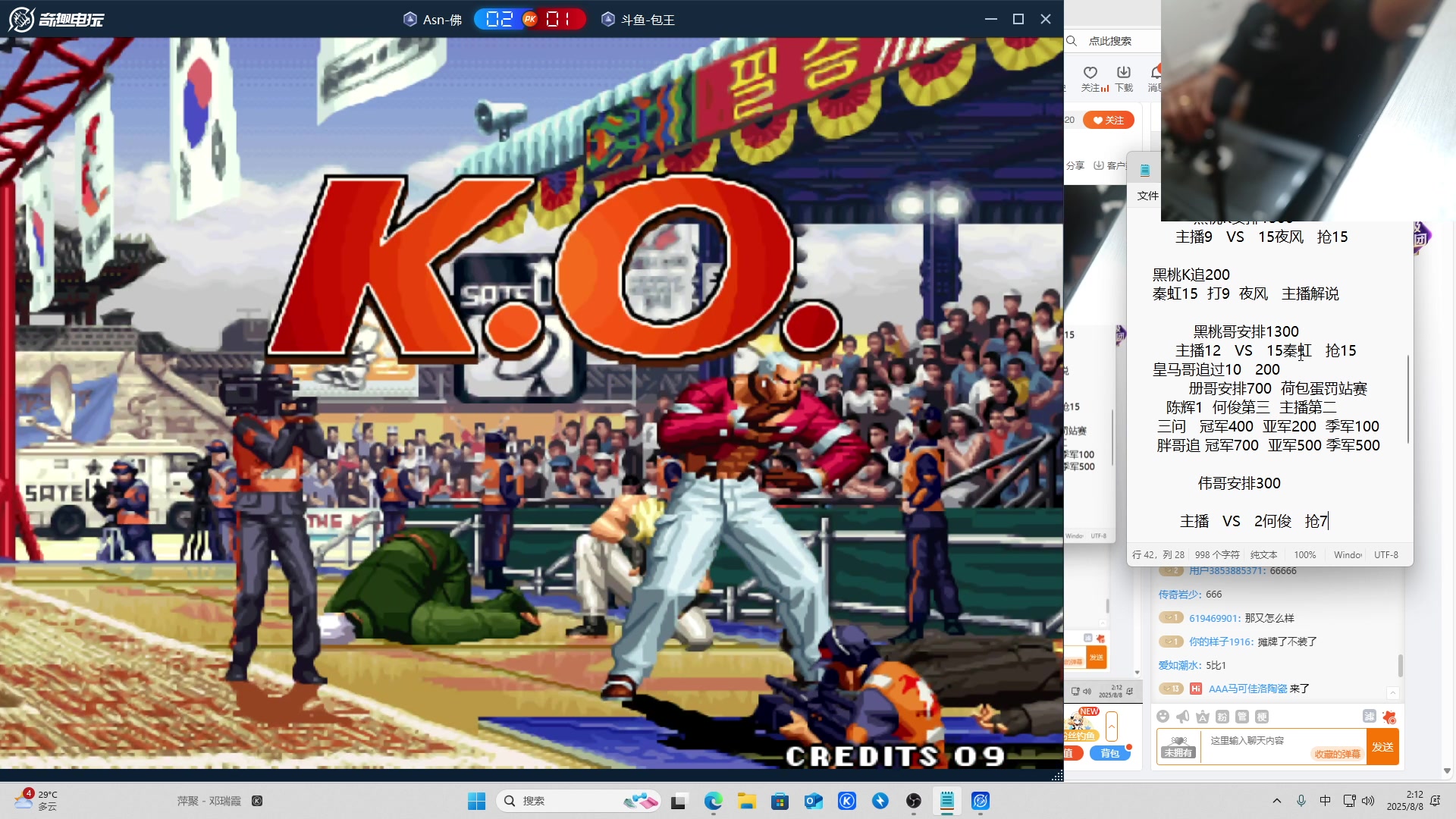Click Notepad's vertical scrollbar thumb
Image resolution: width=1456 pixels, height=819 pixels.
tap(1408, 399)
